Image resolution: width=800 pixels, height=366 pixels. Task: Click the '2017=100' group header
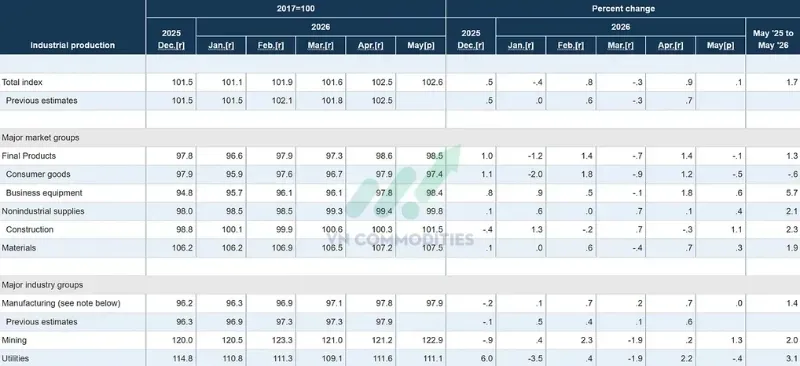(x=295, y=8)
